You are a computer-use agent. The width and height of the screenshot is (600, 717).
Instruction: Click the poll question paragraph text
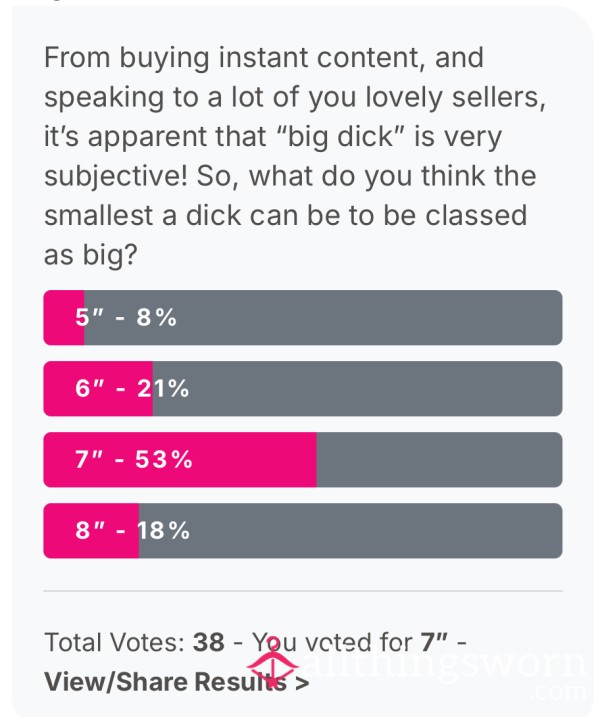(x=295, y=156)
